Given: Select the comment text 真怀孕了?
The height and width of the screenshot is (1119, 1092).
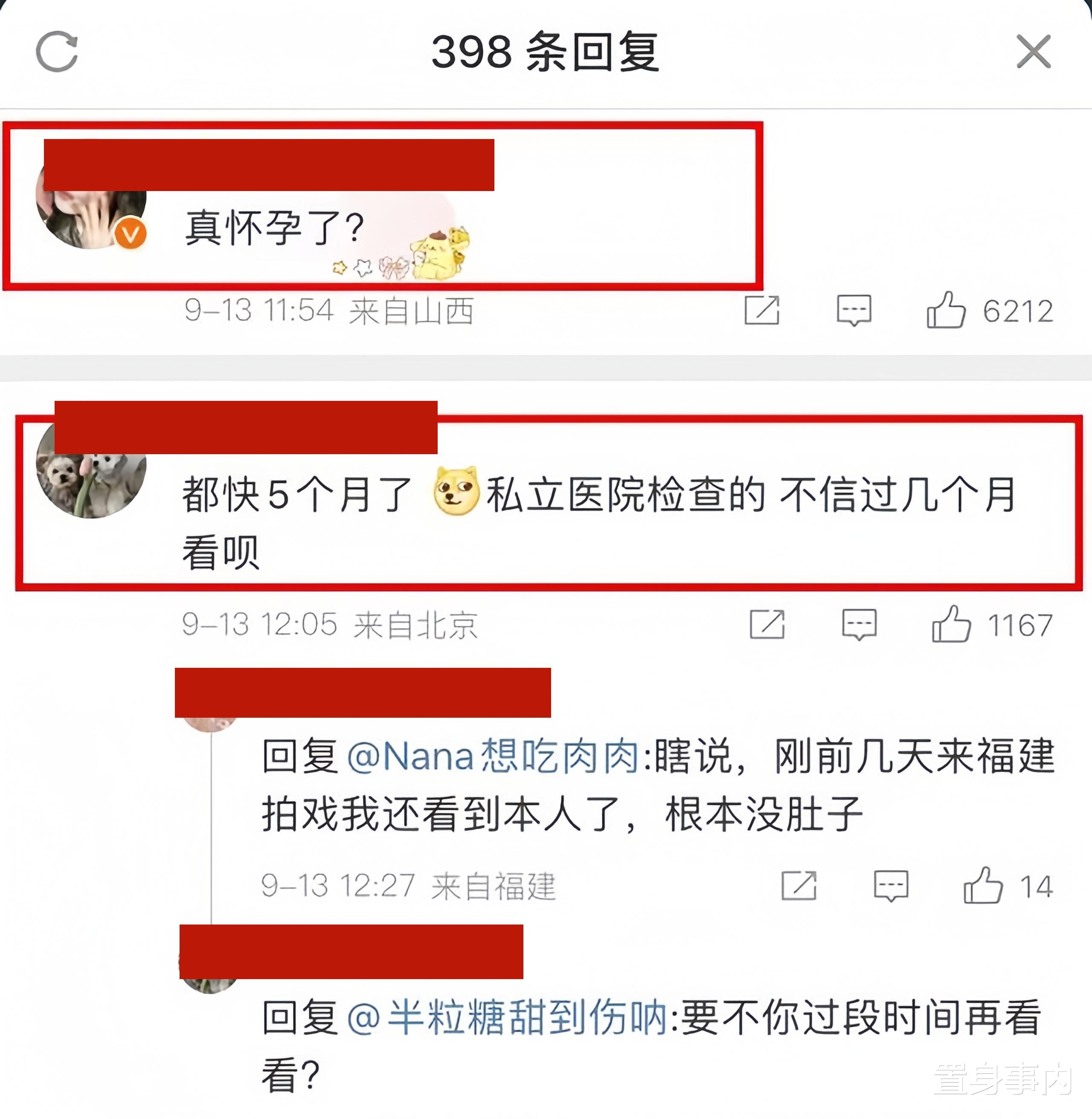Looking at the screenshot, I should click(x=274, y=228).
